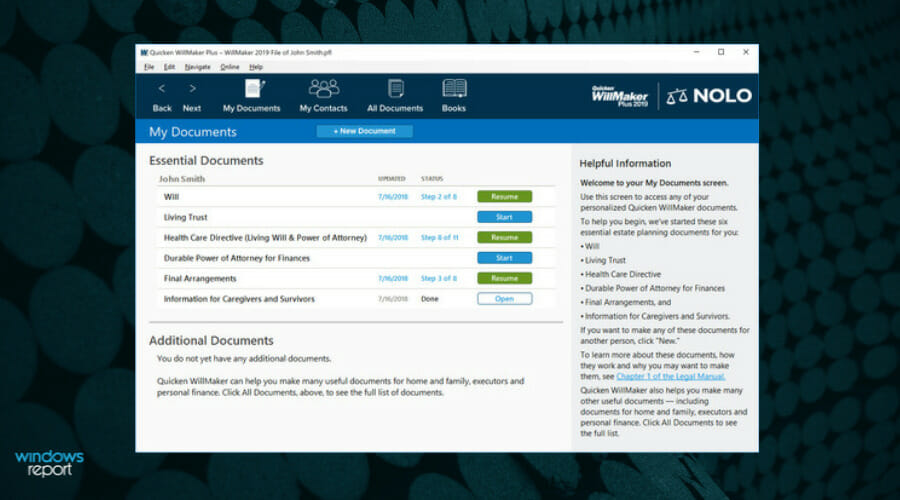Open the Books icon
The width and height of the screenshot is (900, 500).
(454, 88)
